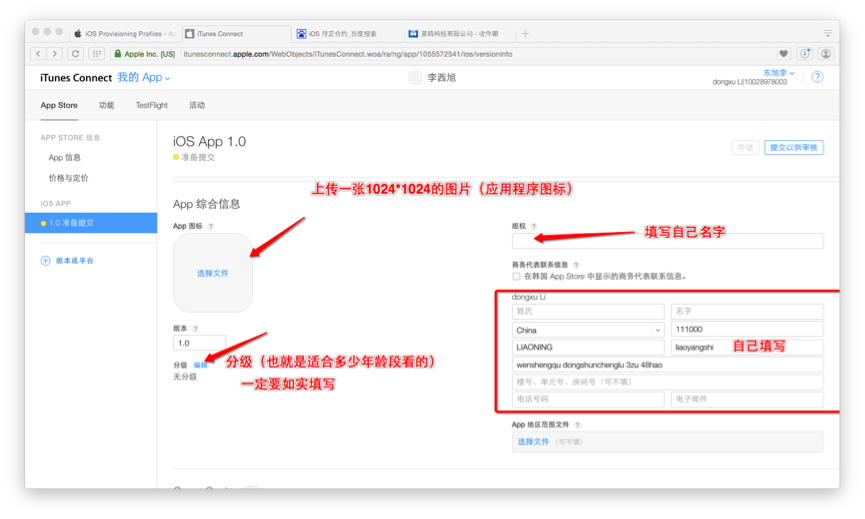Select the 活动 navigation tab

(197, 105)
